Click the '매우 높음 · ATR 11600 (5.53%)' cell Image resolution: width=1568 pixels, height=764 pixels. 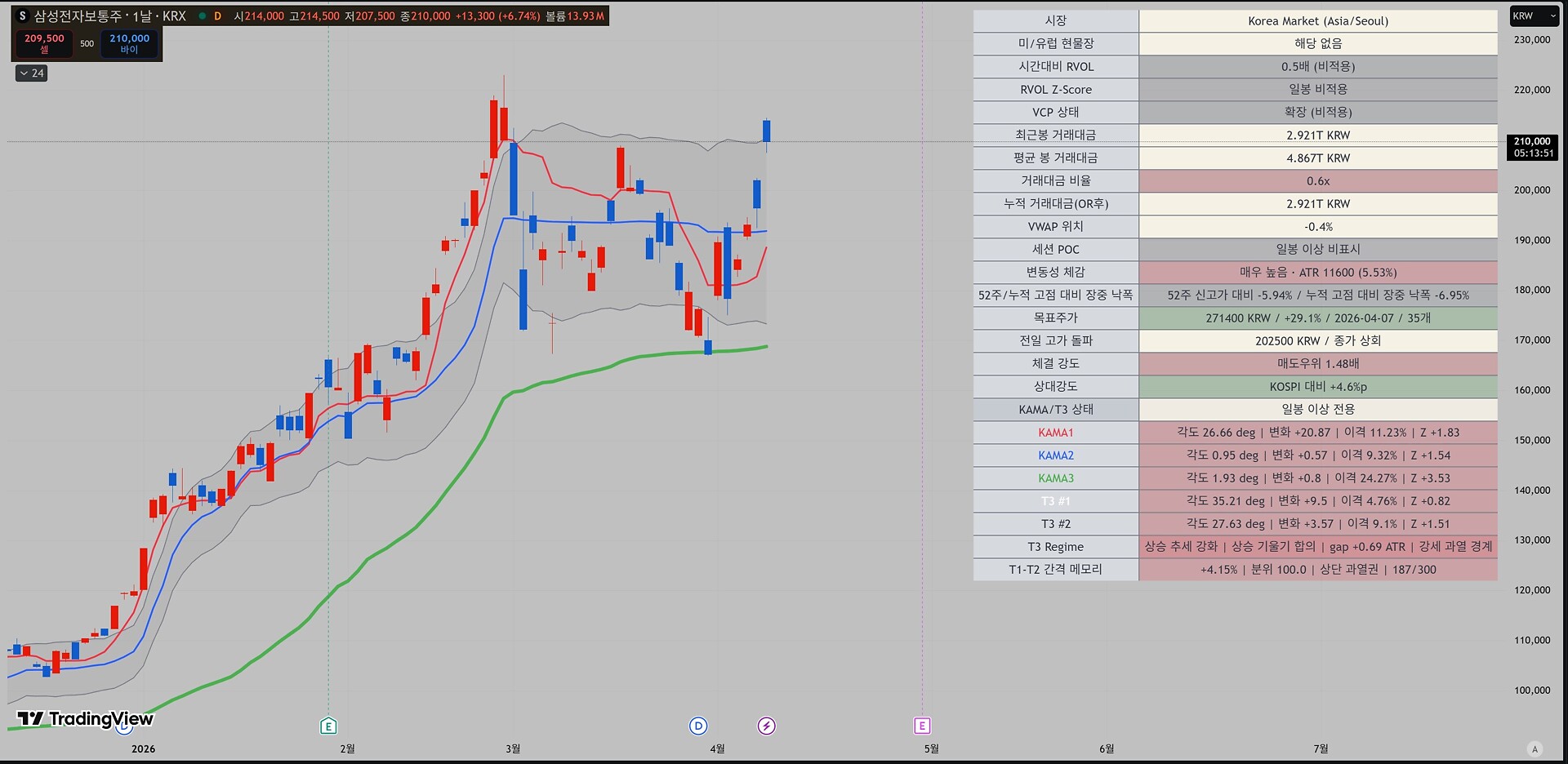(x=1318, y=273)
